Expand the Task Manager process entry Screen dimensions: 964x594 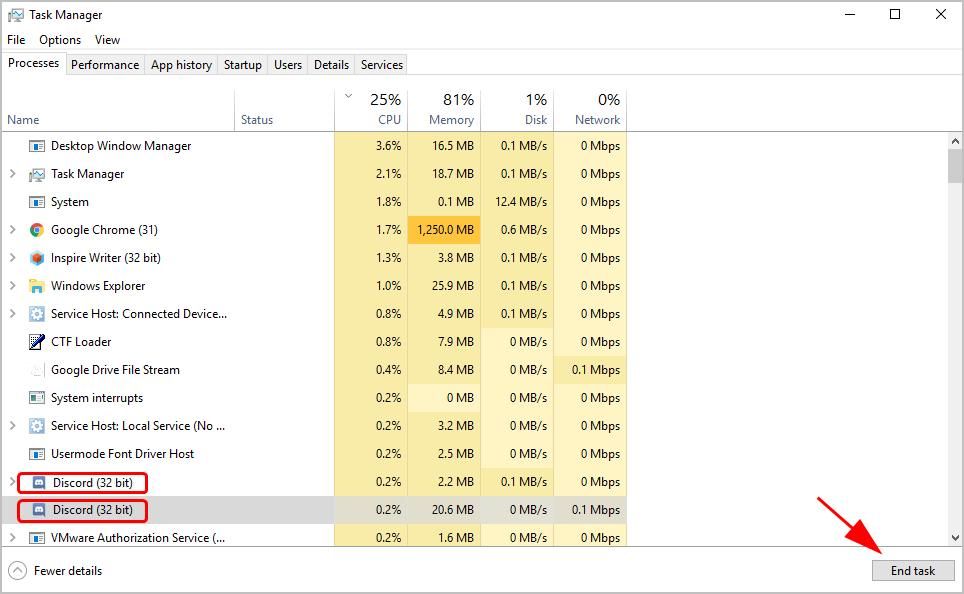click(13, 174)
